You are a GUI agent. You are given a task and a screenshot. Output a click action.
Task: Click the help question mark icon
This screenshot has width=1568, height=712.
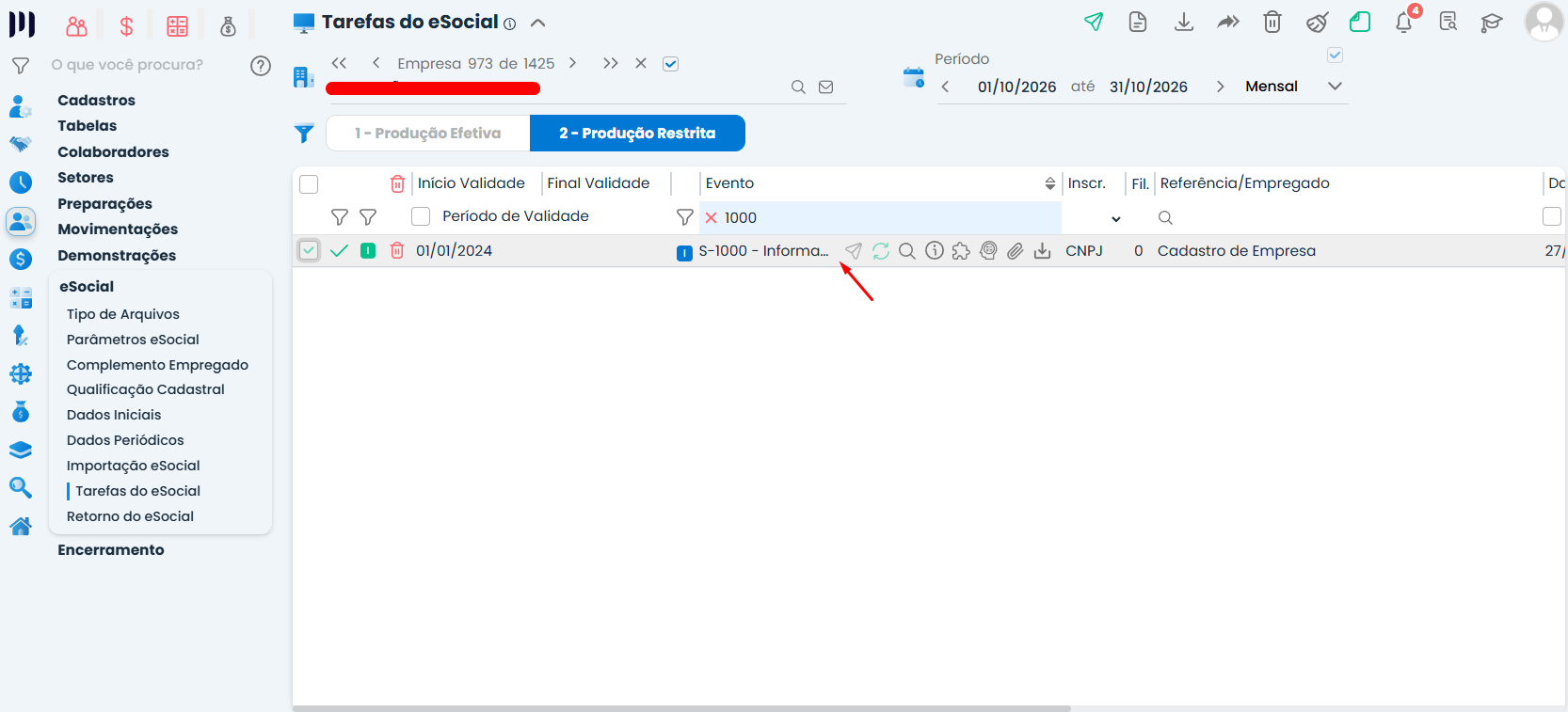coord(261,66)
